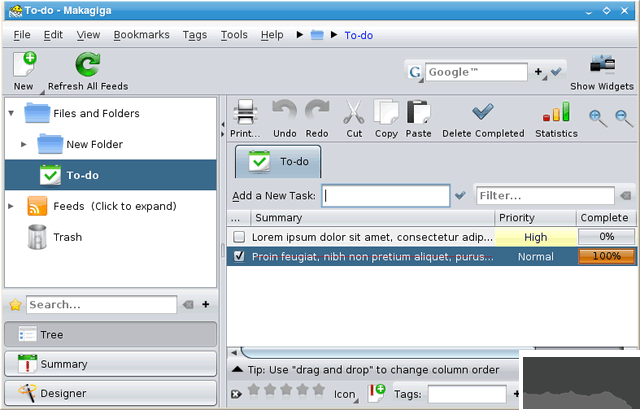
Task: Expand the Feeds node
Action: tap(11, 206)
